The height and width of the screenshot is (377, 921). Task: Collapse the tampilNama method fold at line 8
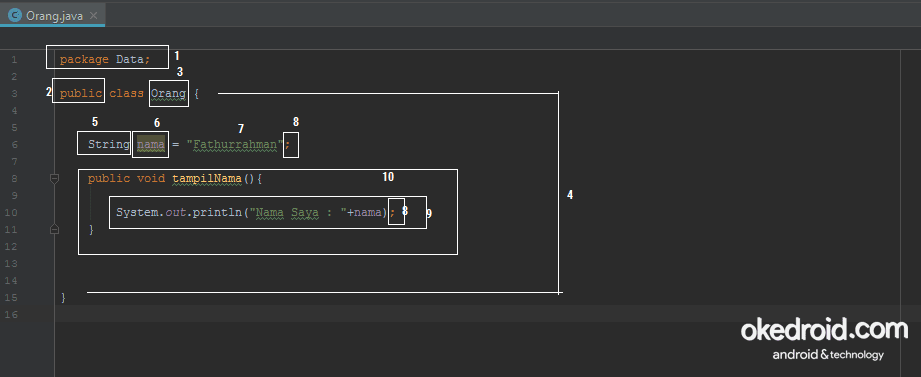(x=55, y=178)
